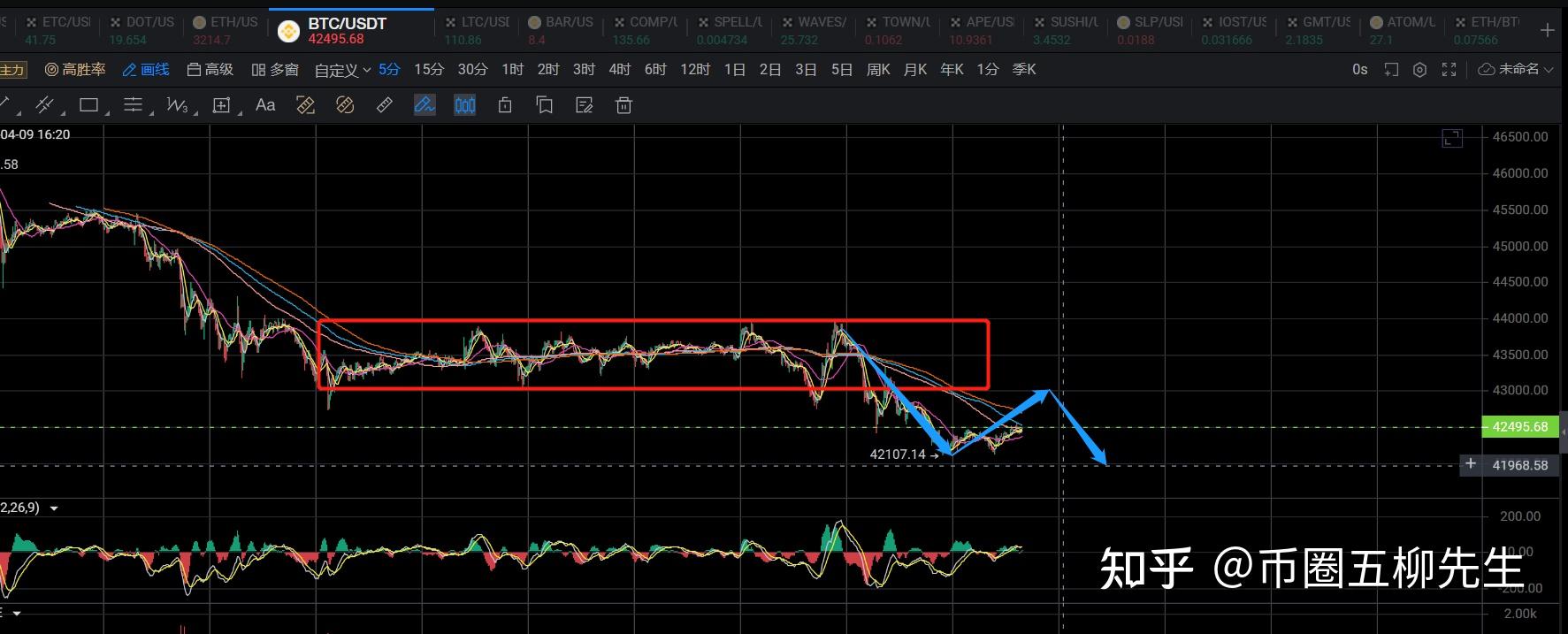Open the SUSHI/USDT symbol tab

tap(1067, 30)
